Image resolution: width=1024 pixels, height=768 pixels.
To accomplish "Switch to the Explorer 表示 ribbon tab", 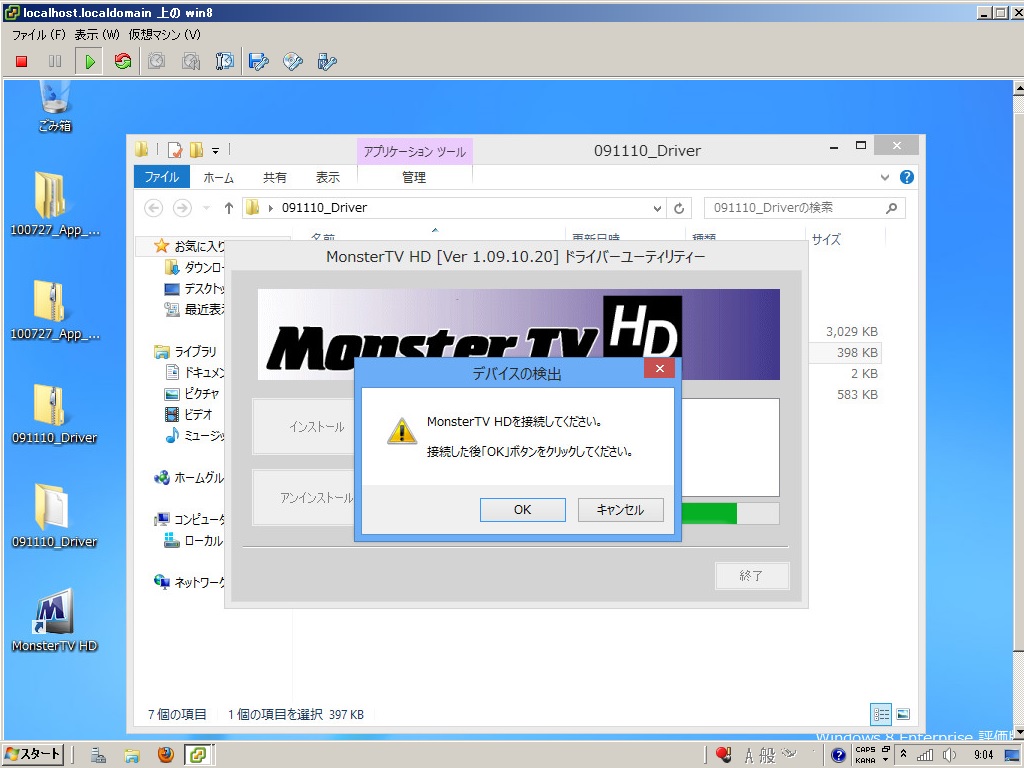I will pyautogui.click(x=328, y=177).
